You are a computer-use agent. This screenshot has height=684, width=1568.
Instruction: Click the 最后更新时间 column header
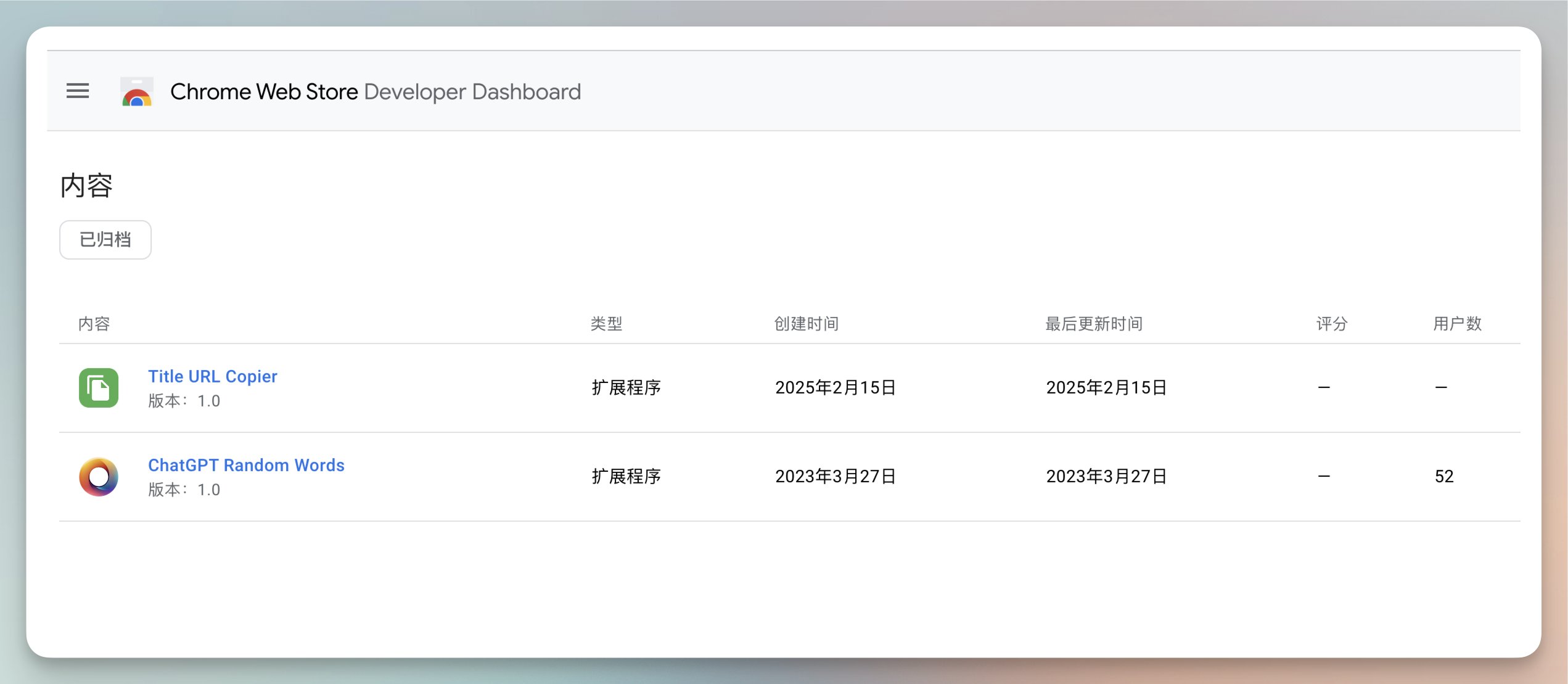[1094, 324]
